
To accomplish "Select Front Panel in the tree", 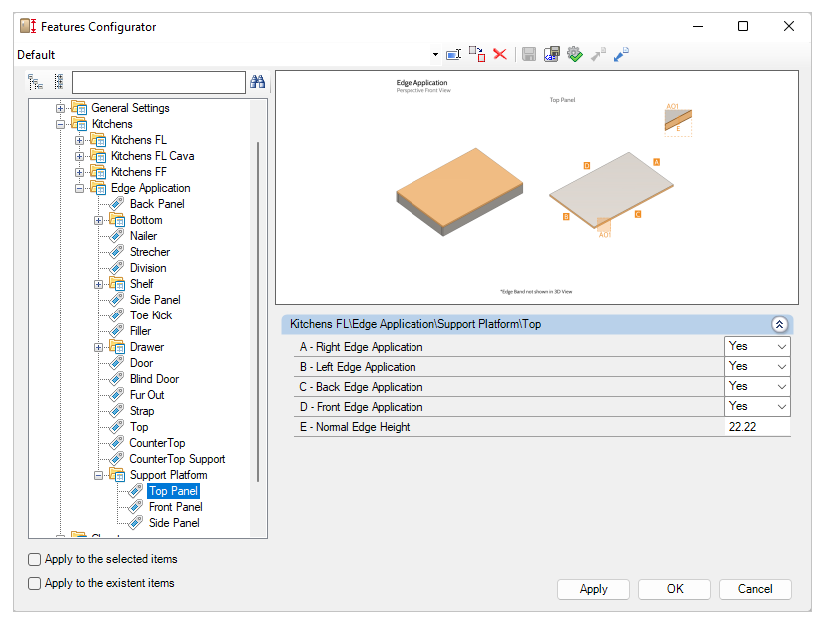I will tap(175, 507).
